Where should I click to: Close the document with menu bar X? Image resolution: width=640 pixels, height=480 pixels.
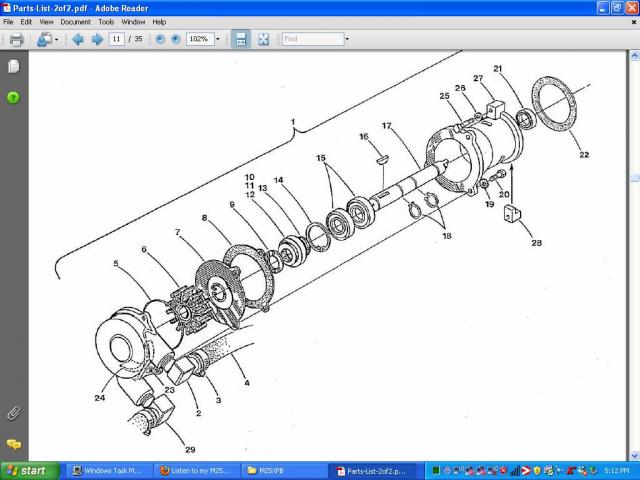pos(634,22)
